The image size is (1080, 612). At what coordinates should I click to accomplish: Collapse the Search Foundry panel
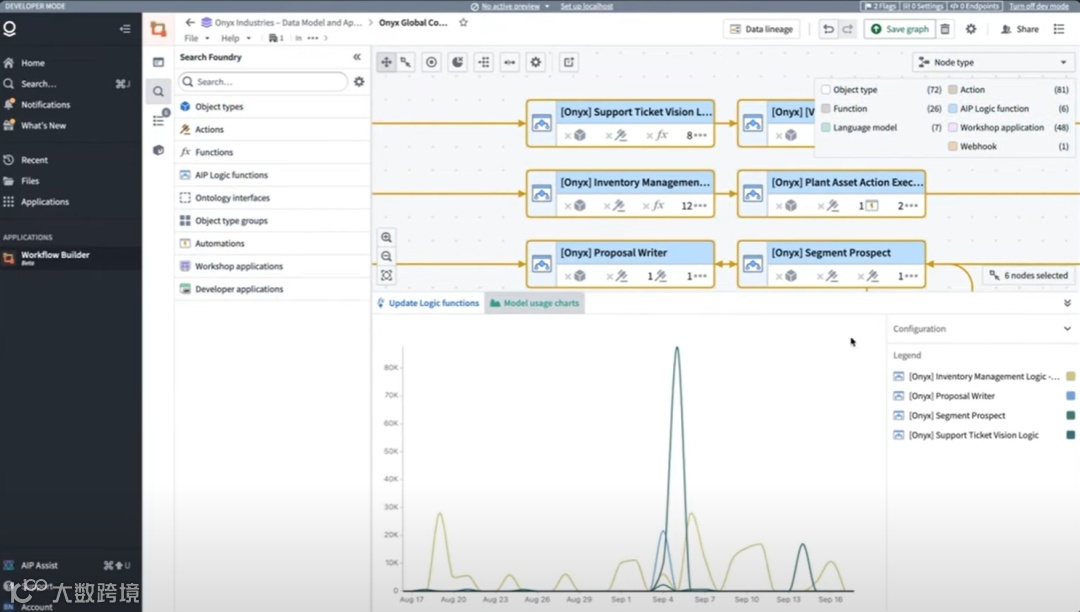tap(357, 57)
